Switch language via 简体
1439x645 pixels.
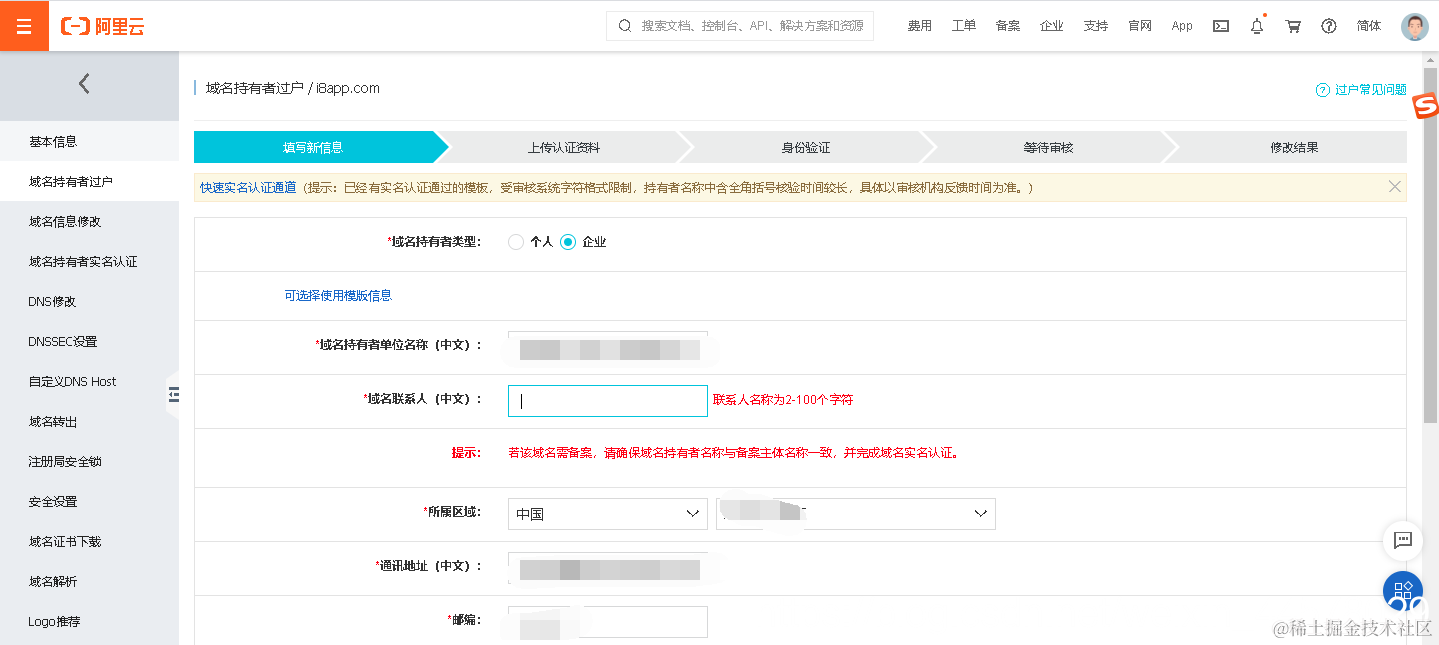[x=1369, y=26]
